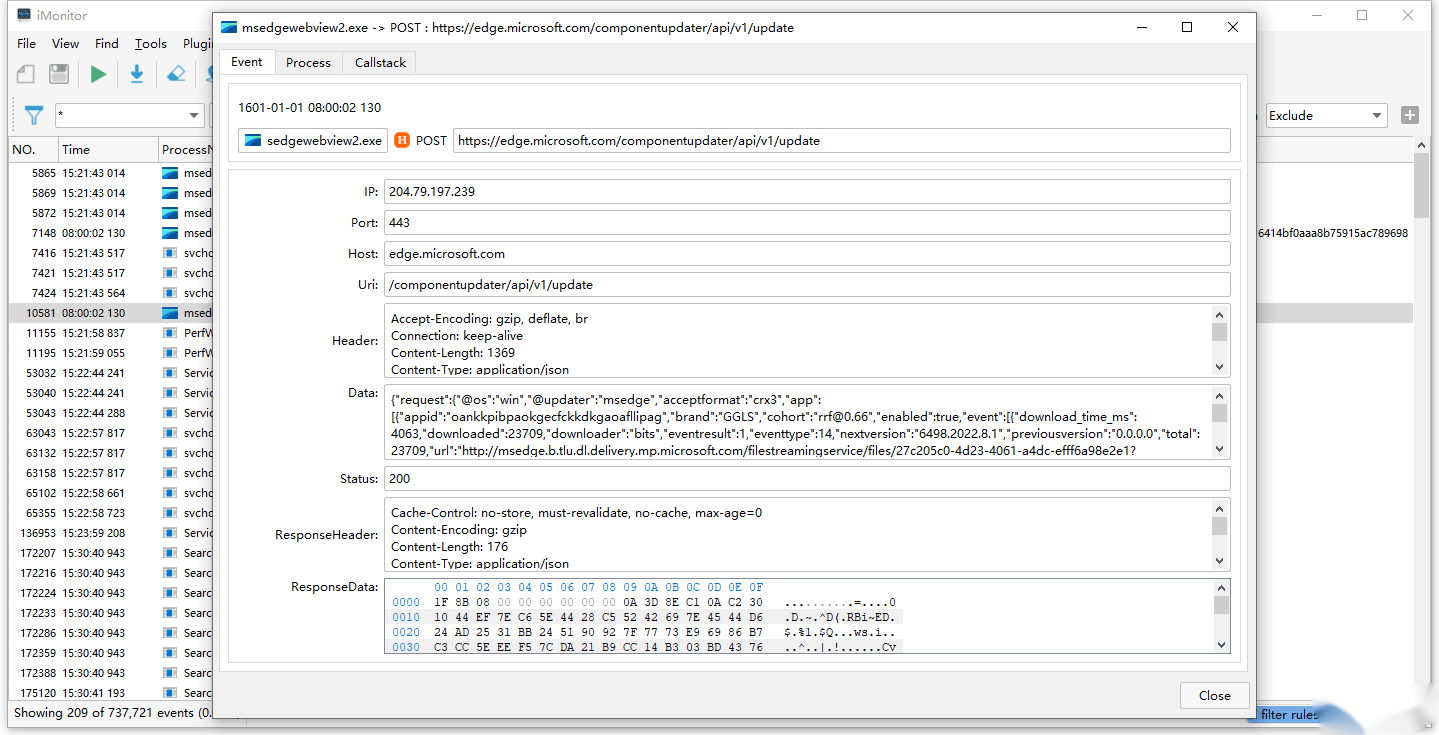Click 'Content-Encoding: gzip' in ResponseHeader
Screen dimensions: 1439x735
[459, 530]
